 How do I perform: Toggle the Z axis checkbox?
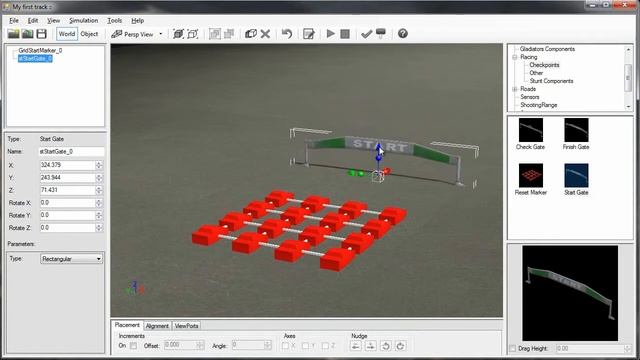[325, 346]
